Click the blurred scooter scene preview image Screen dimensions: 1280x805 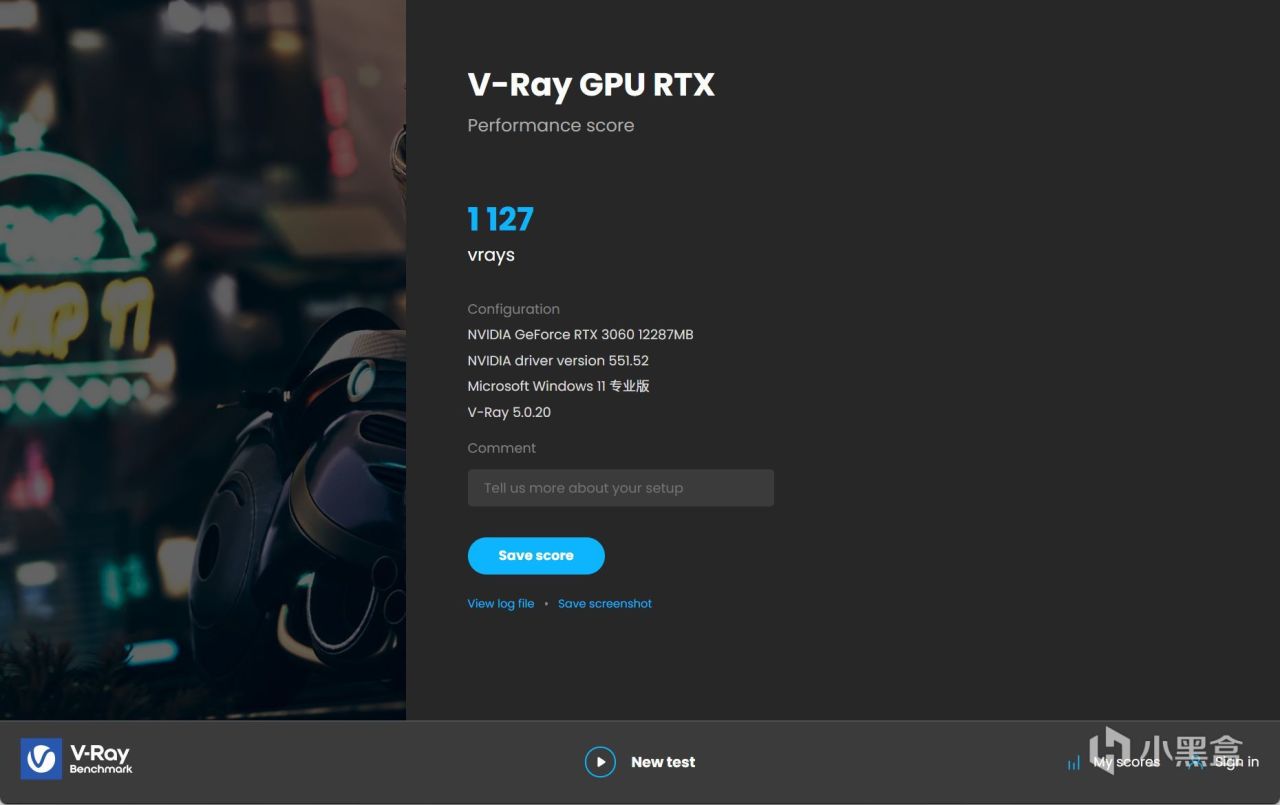click(203, 360)
